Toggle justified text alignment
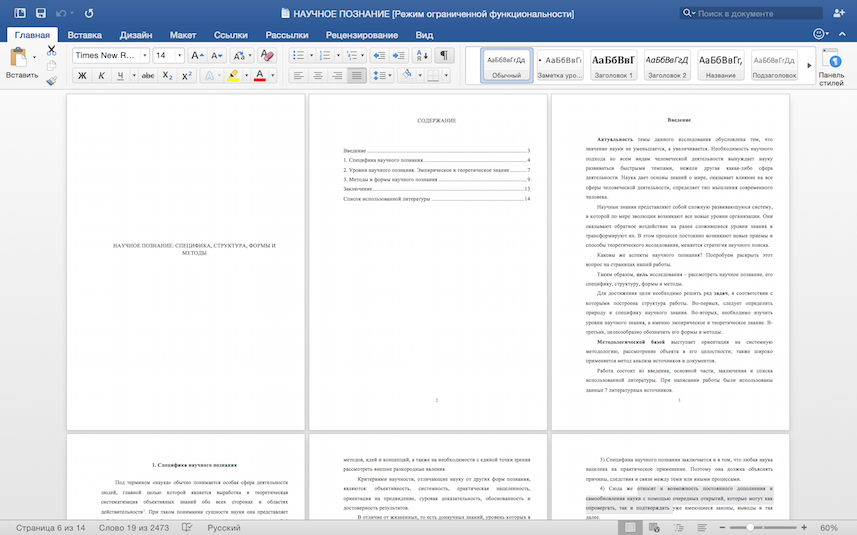Image resolution: width=857 pixels, height=535 pixels. [357, 75]
